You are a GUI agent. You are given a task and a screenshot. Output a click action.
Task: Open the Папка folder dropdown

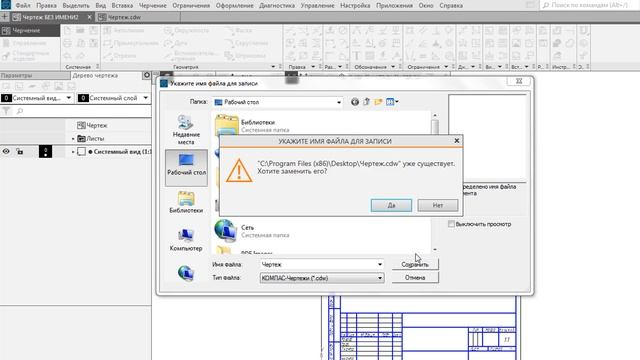[x=339, y=102]
